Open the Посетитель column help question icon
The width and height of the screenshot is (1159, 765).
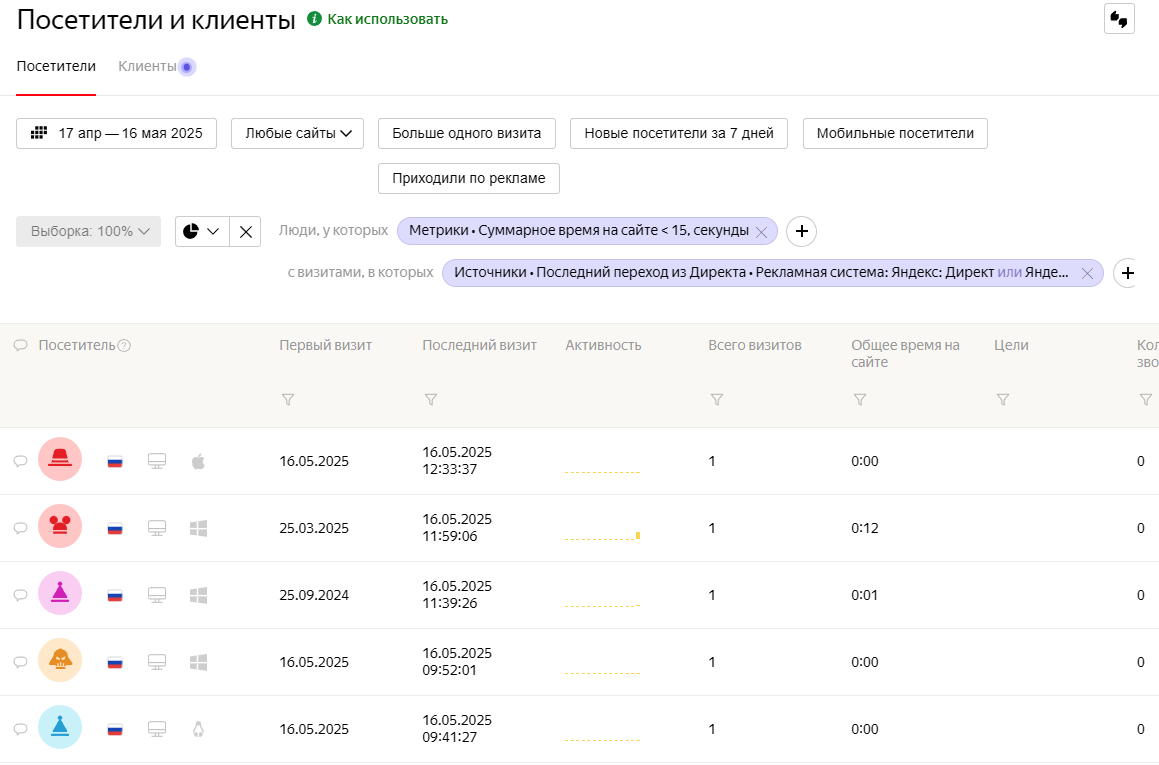pyautogui.click(x=124, y=346)
